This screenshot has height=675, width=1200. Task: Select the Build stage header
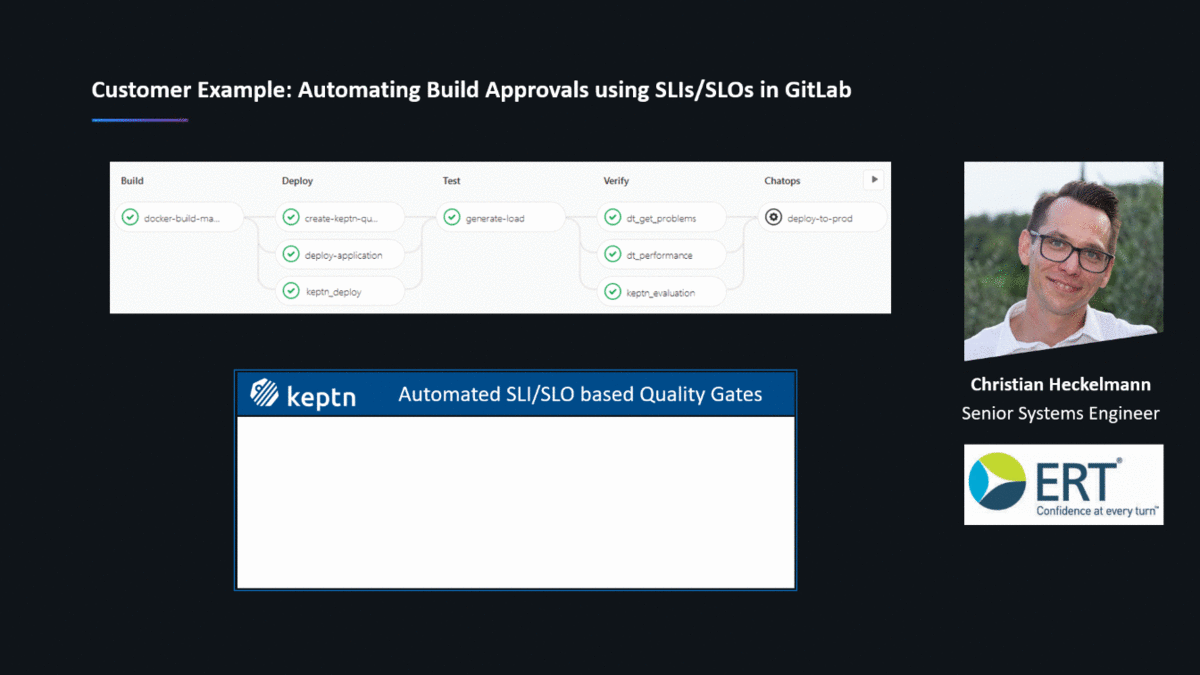click(131, 181)
